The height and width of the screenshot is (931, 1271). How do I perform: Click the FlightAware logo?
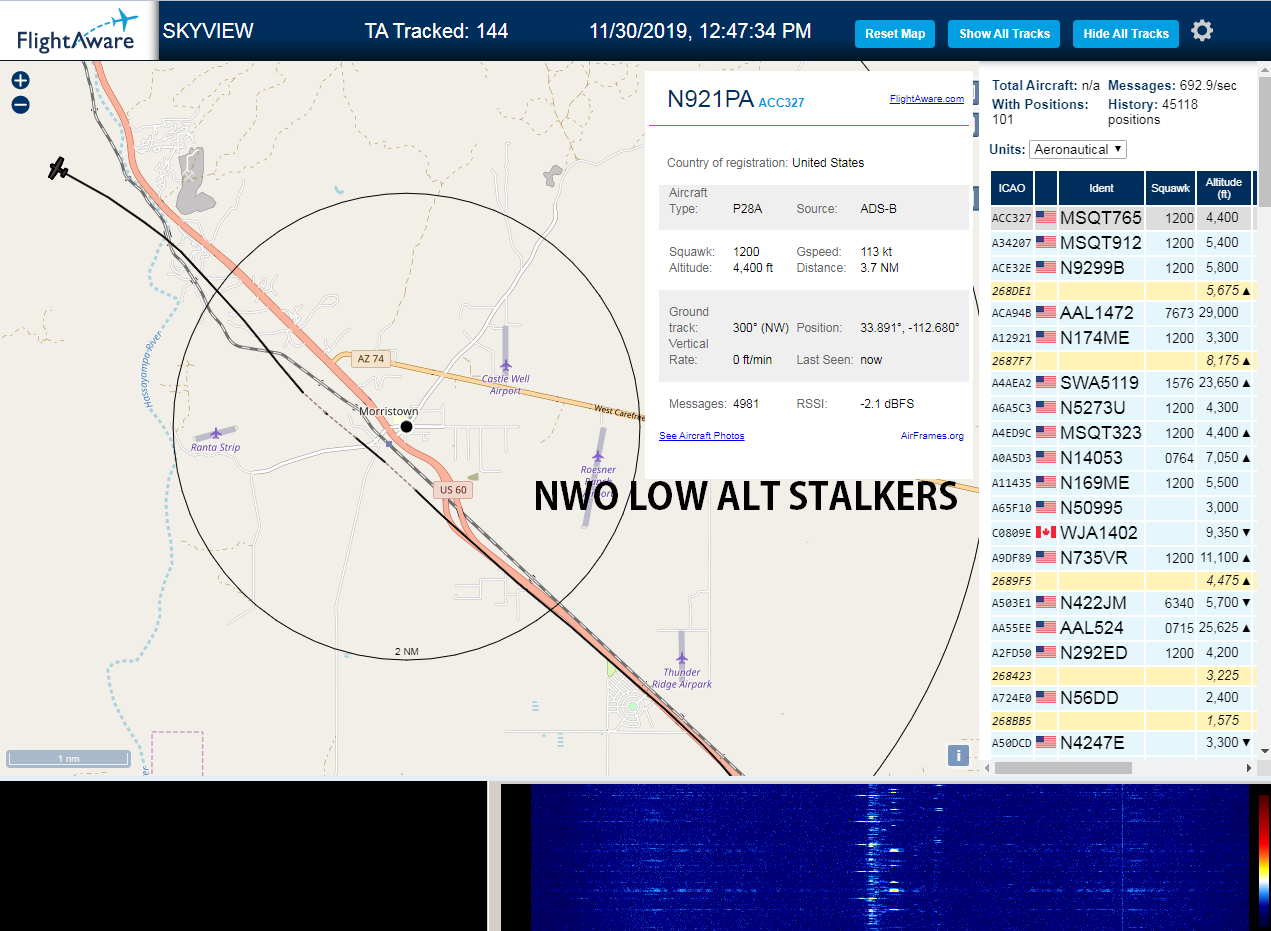pos(77,31)
